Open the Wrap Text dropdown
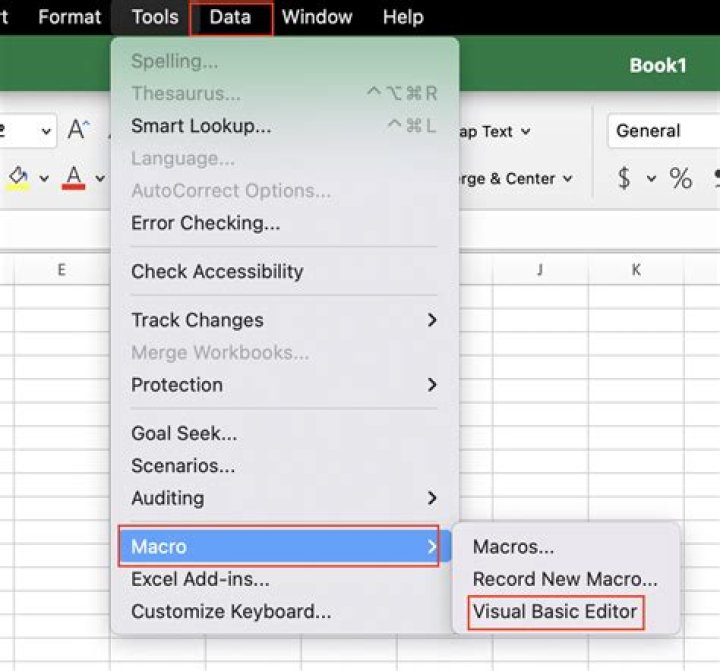The height and width of the screenshot is (671, 720). (x=525, y=132)
